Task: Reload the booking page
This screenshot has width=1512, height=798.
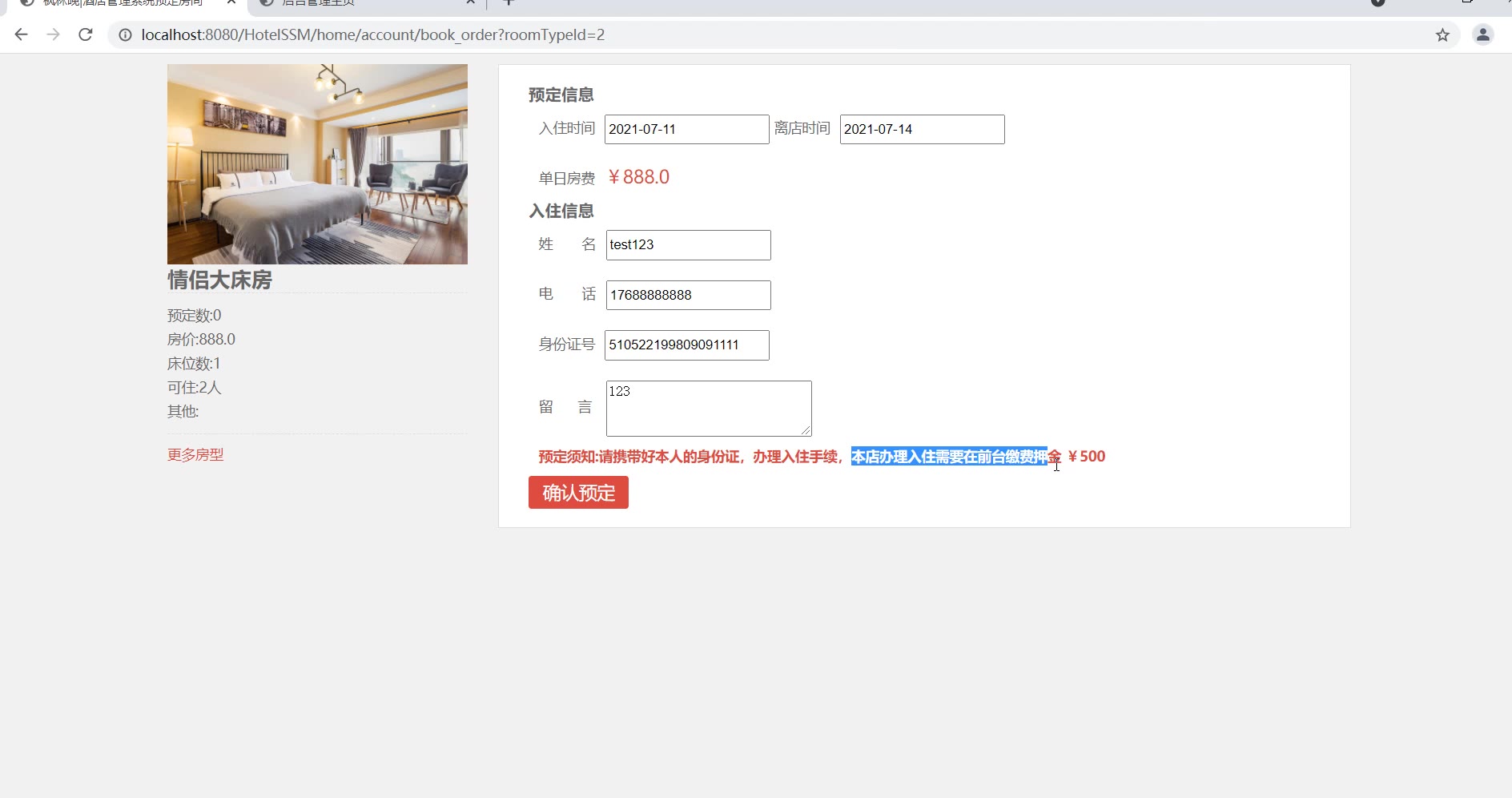Action: (86, 34)
